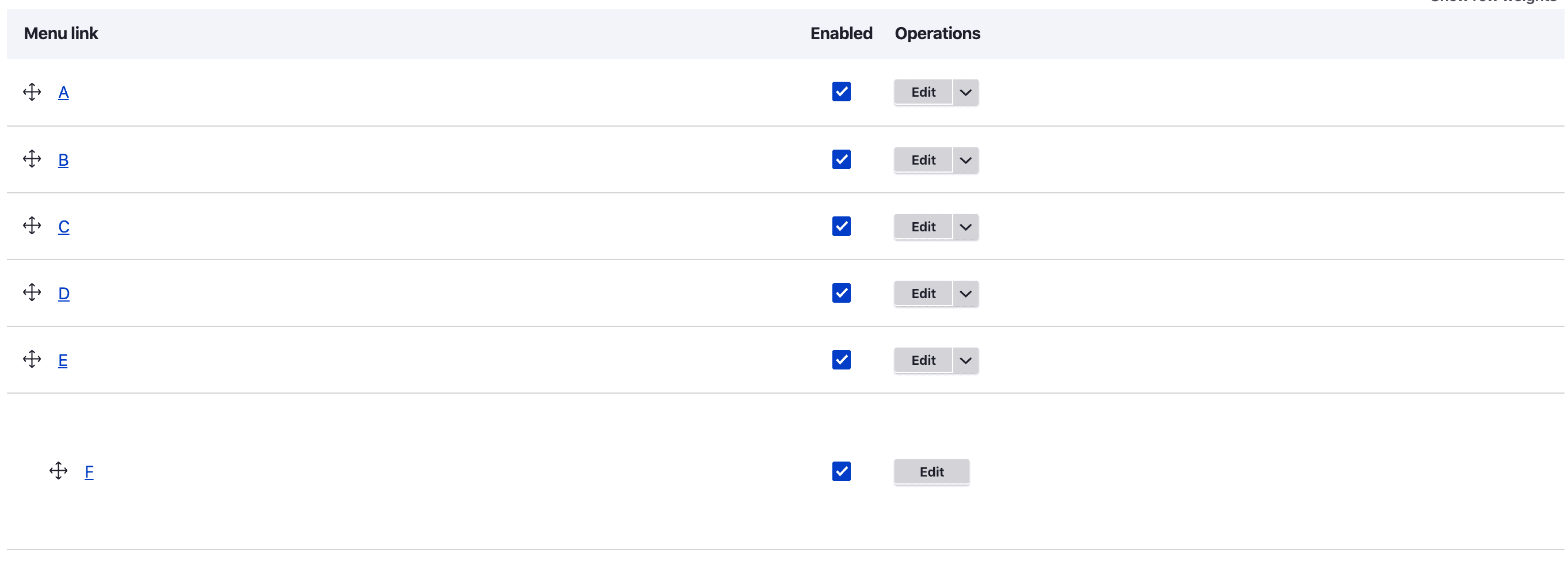
Task: Expand the operations chevron for row D
Action: point(965,294)
